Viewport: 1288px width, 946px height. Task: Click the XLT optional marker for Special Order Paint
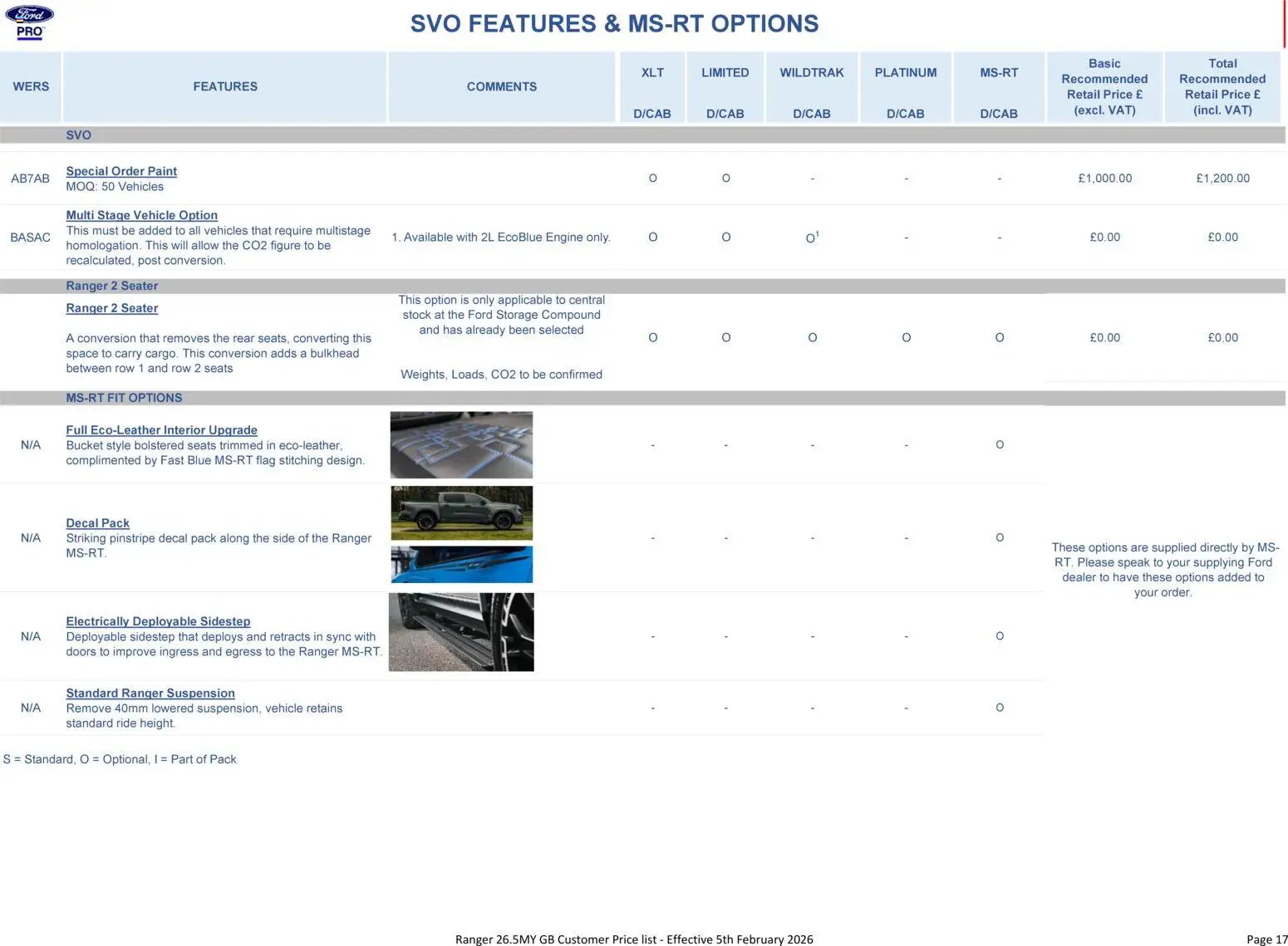[x=652, y=179]
